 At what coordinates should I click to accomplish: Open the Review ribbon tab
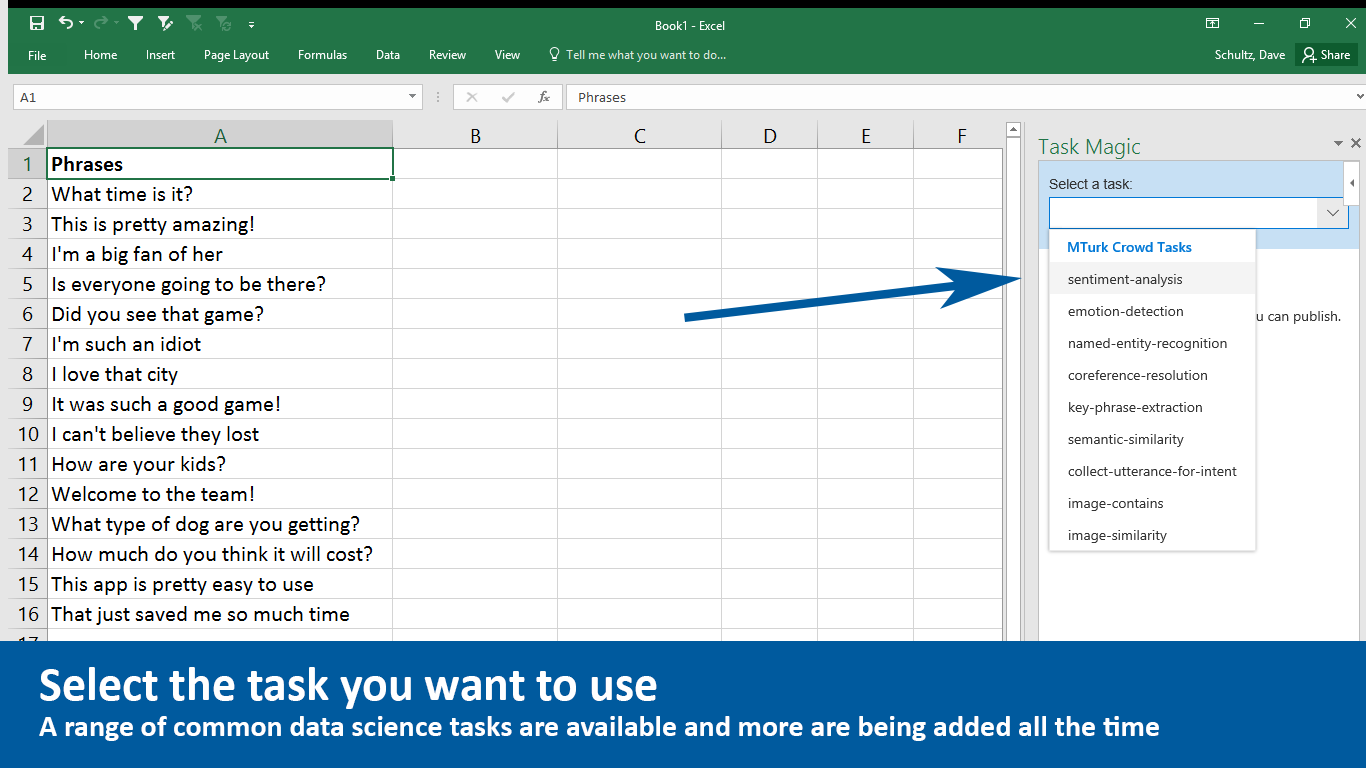pos(447,55)
